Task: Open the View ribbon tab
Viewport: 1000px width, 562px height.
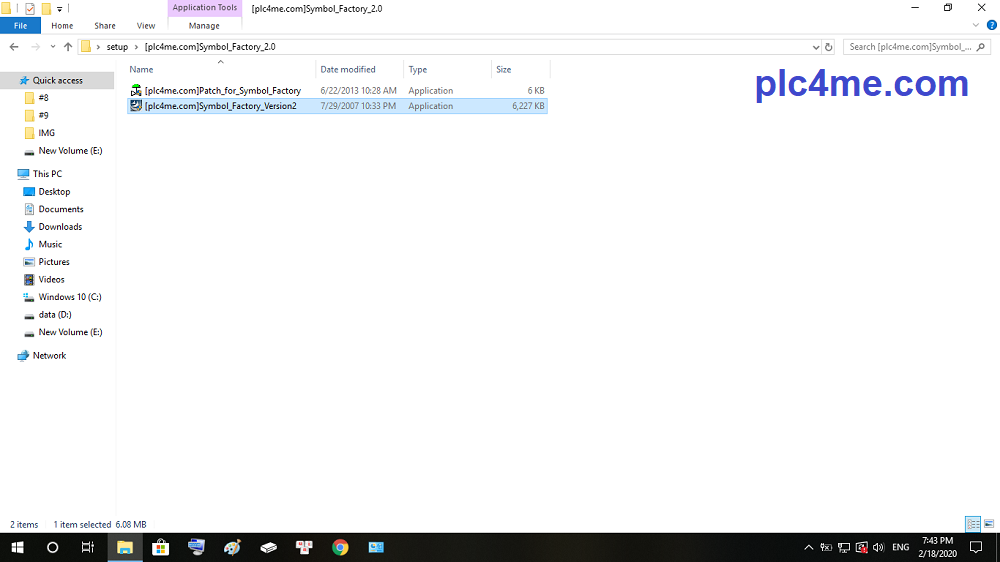Action: 146,26
